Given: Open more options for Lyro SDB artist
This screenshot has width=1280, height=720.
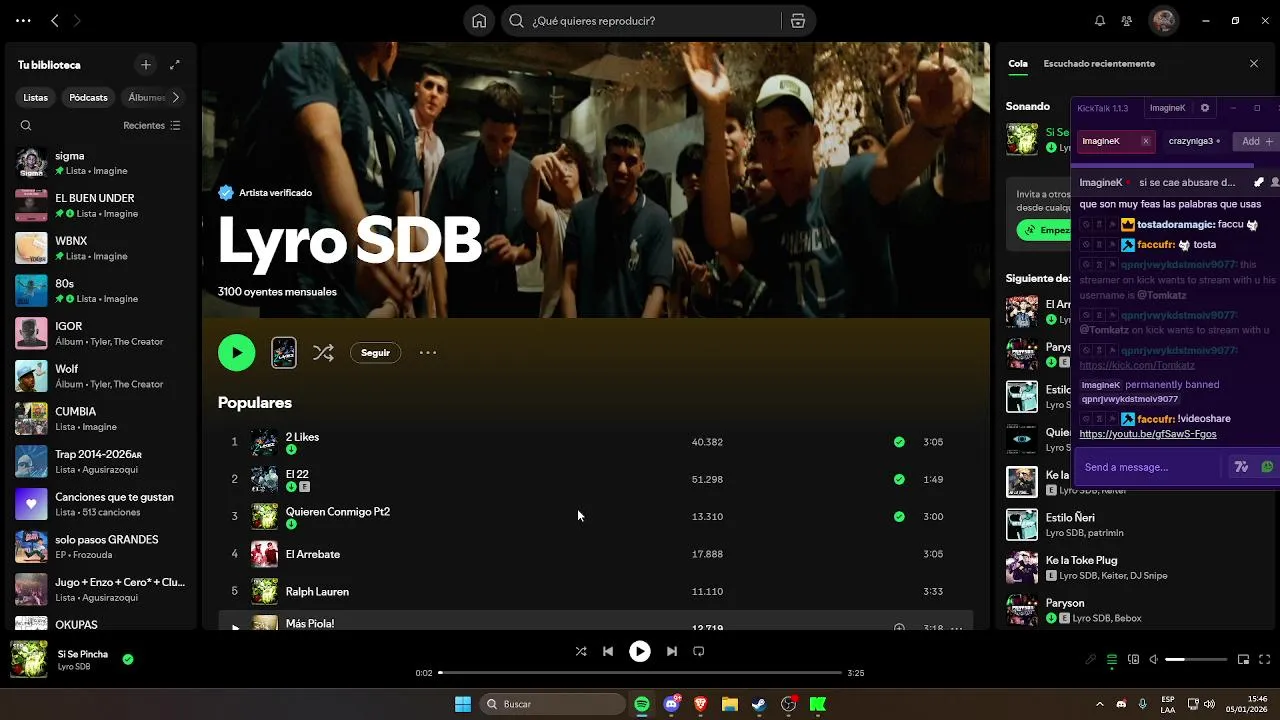Looking at the screenshot, I should pos(428,352).
